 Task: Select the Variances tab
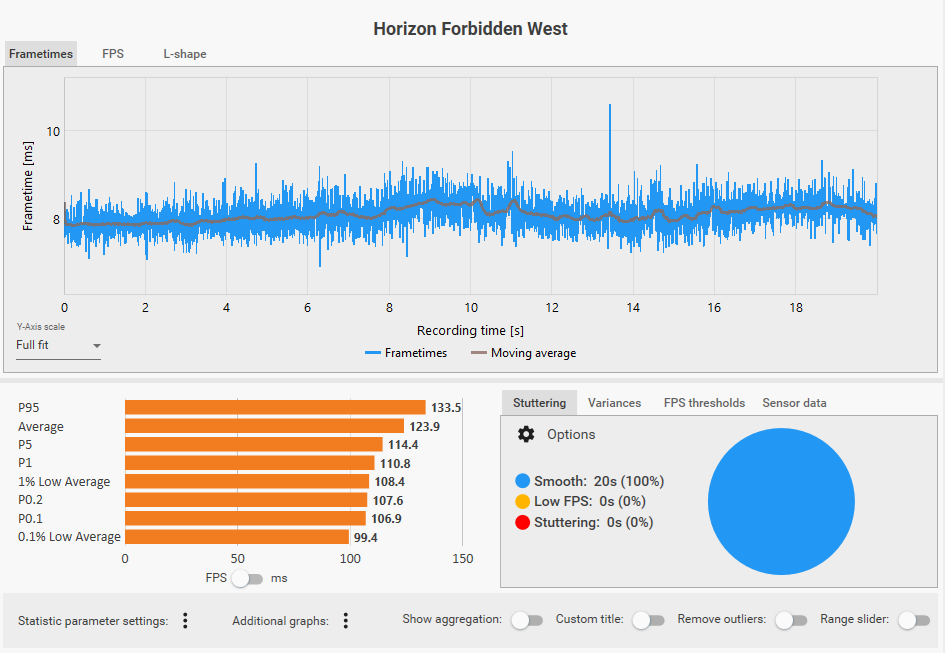[x=614, y=403]
